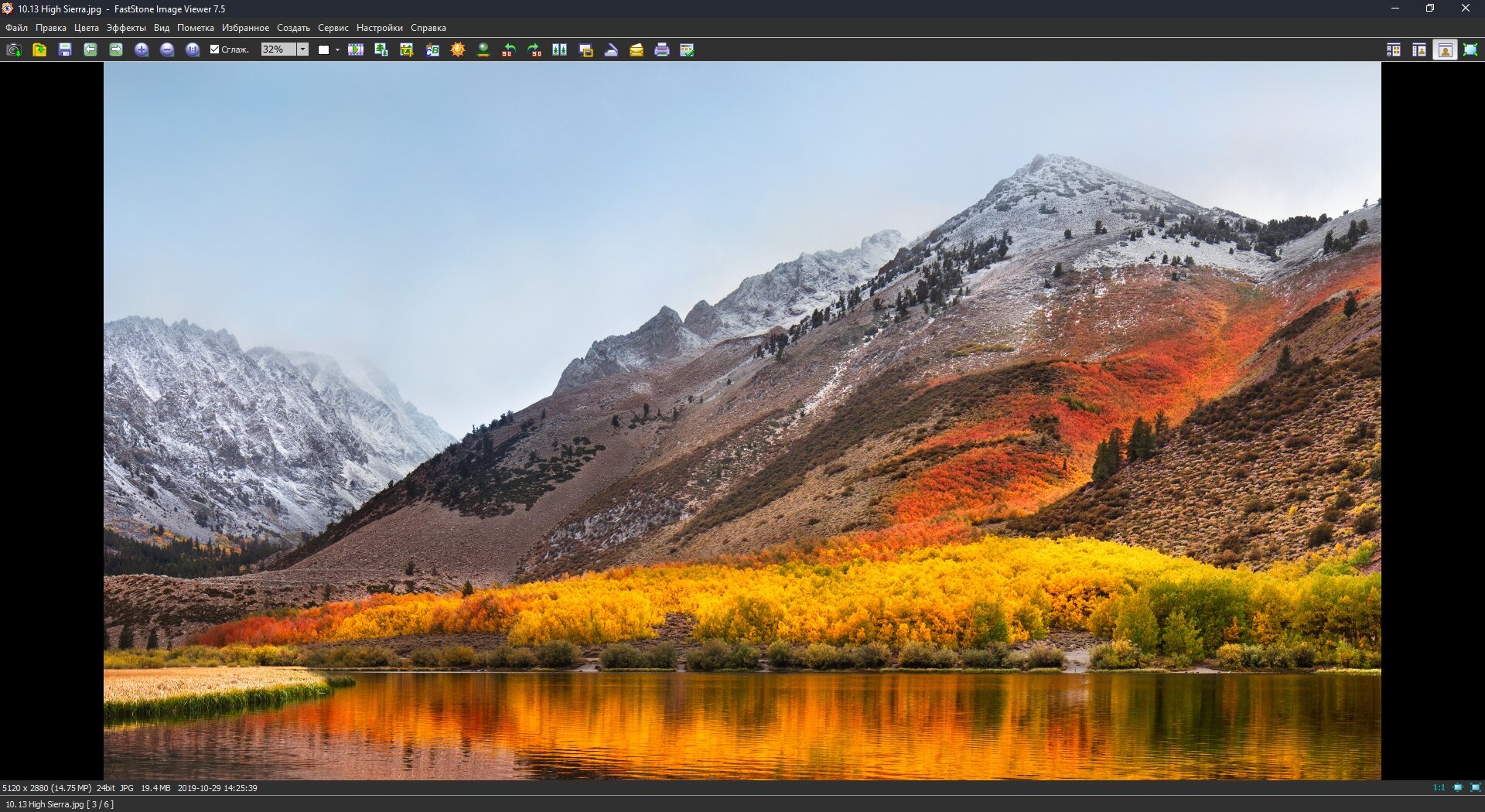Click the rightmost fit status bar icon
1485x812 pixels.
(x=1476, y=788)
